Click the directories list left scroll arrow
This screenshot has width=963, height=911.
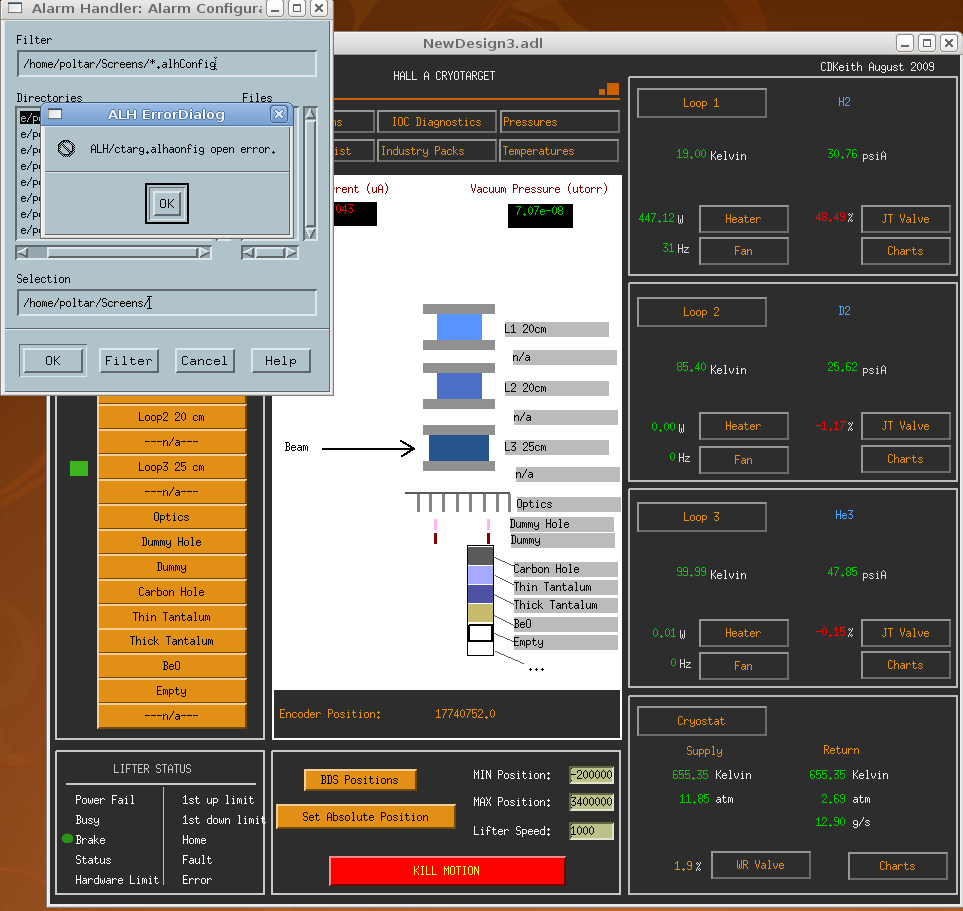[22, 252]
